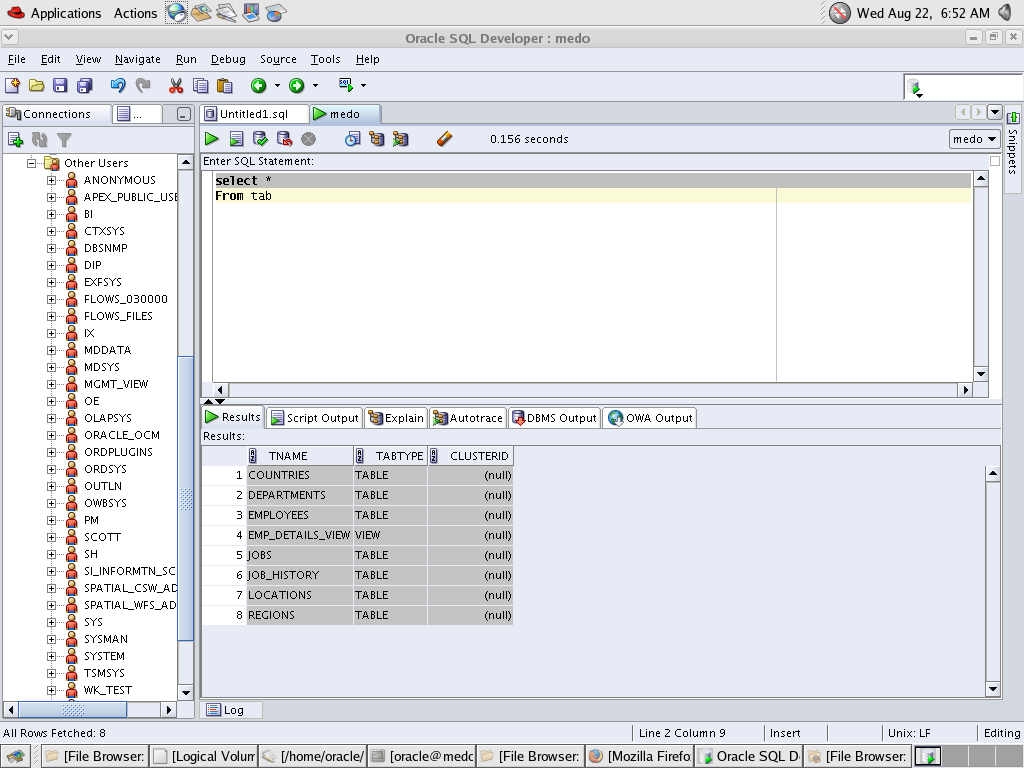This screenshot has width=1024, height=768.
Task: Click the Commit icon in worksheet toolbar
Action: 260,139
